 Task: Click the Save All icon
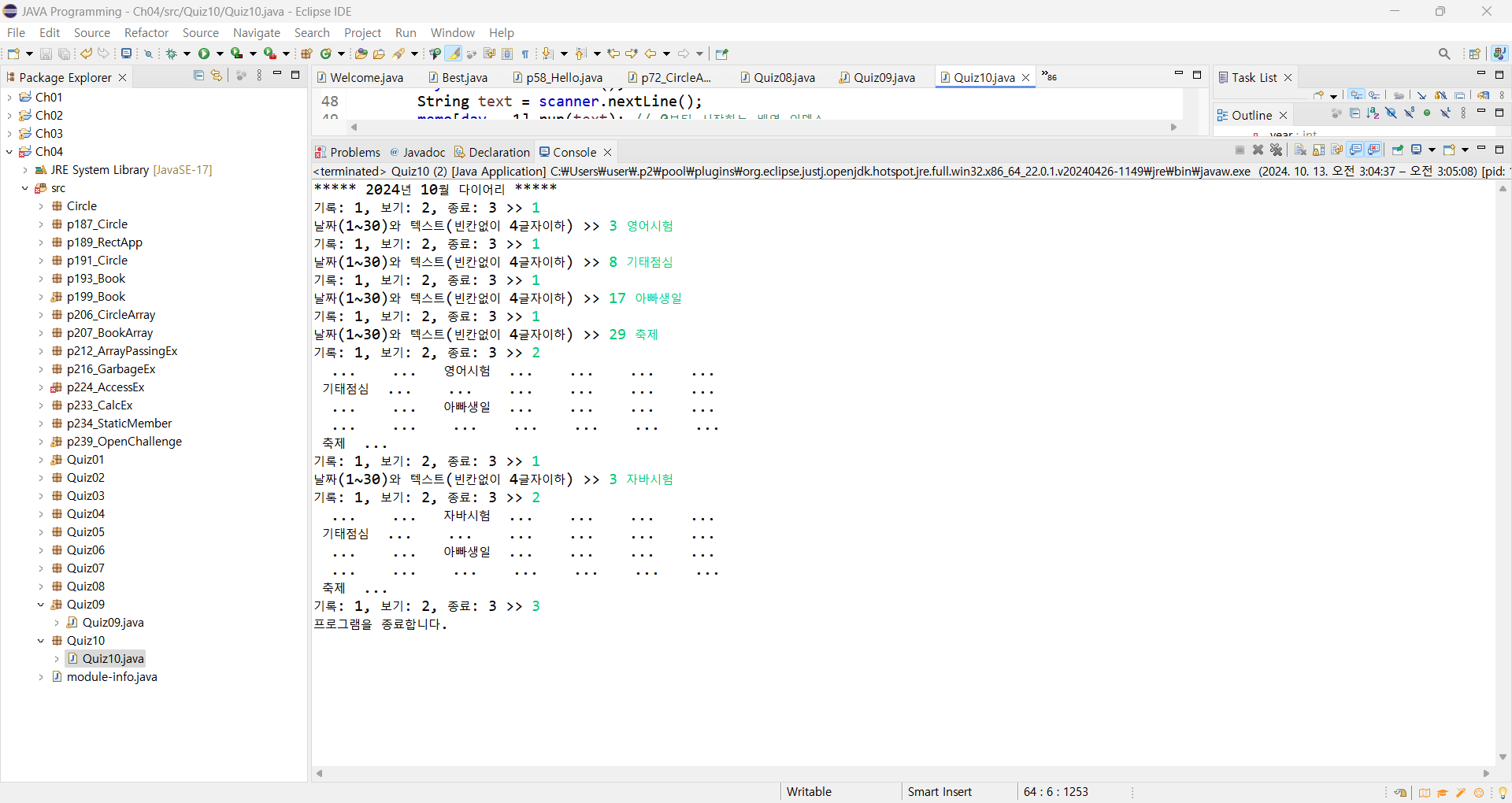[65, 54]
